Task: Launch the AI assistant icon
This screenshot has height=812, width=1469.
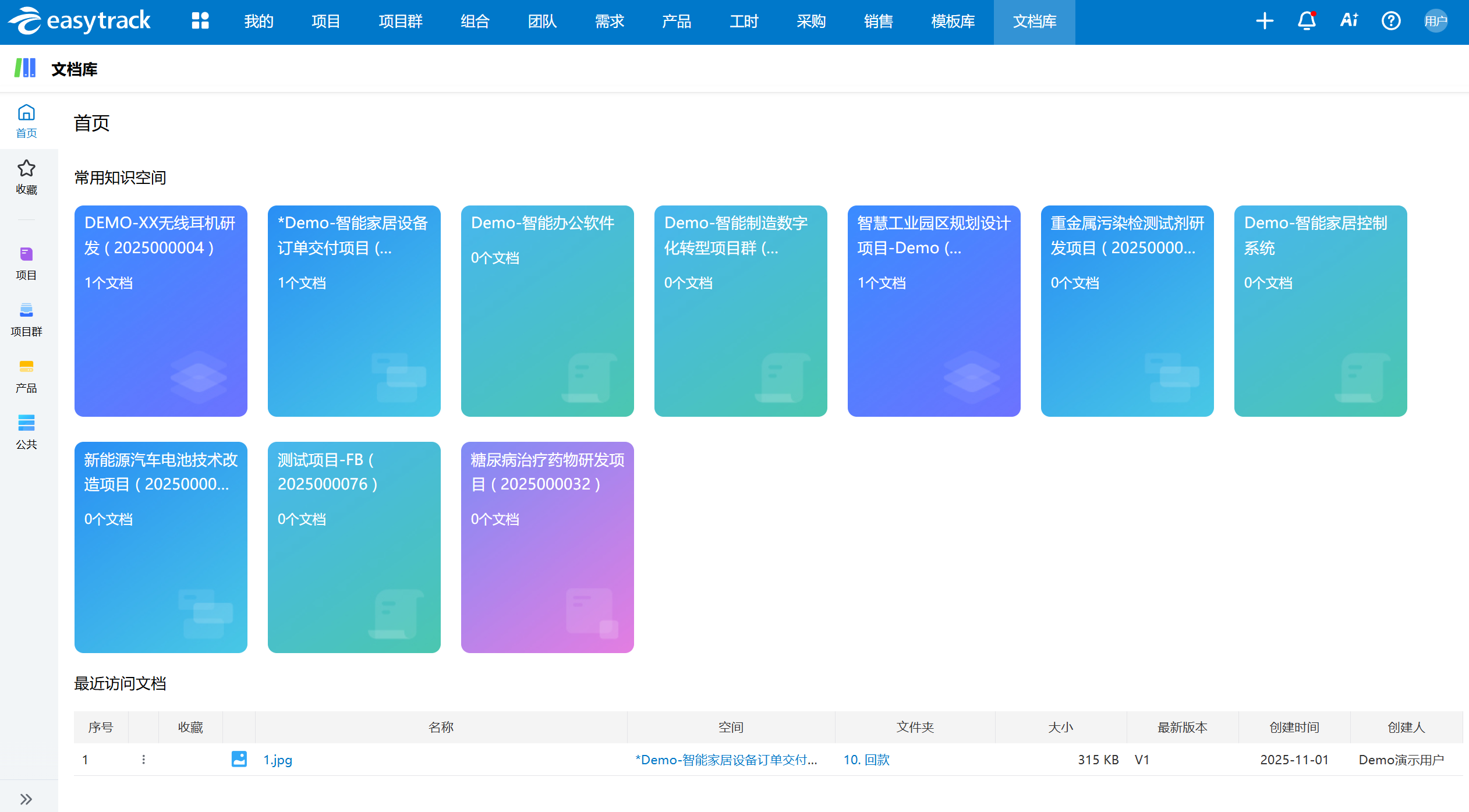Action: click(x=1348, y=21)
